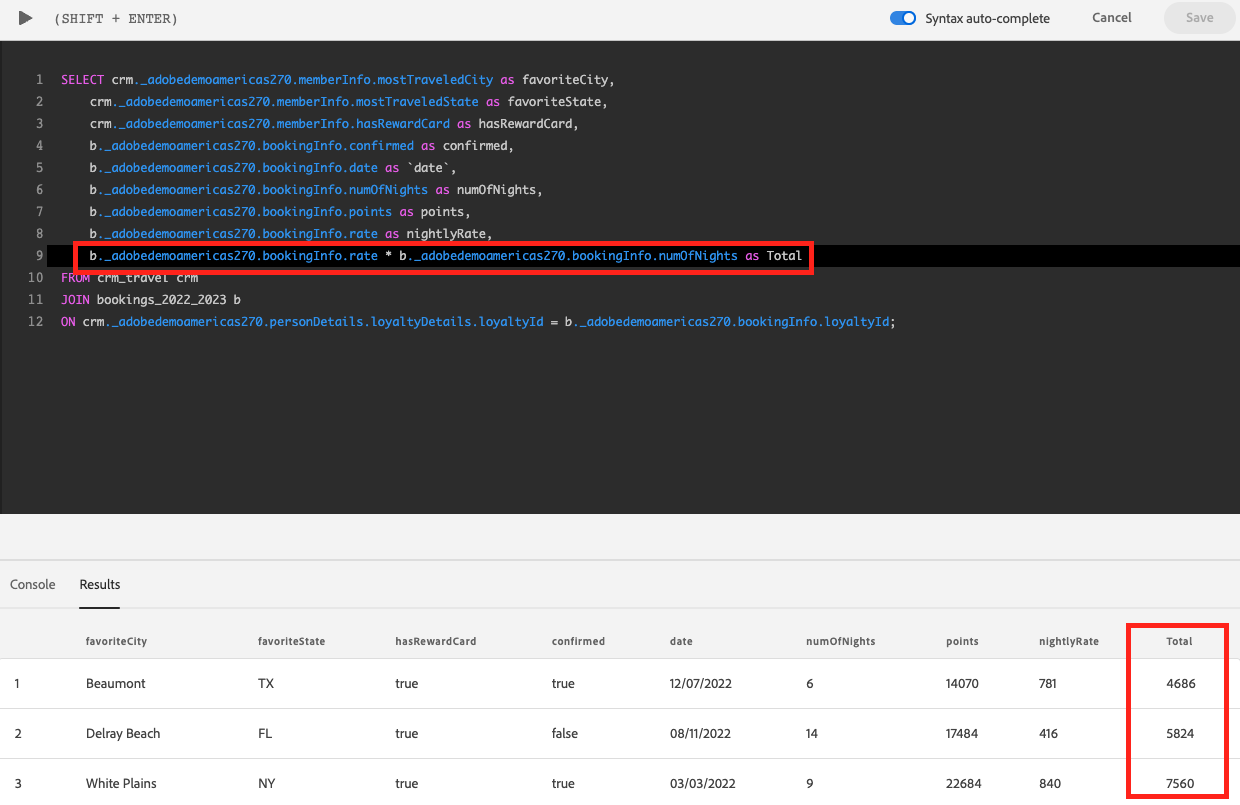Image resolution: width=1240 pixels, height=805 pixels.
Task: Select the Beaumont cell
Action: click(116, 684)
